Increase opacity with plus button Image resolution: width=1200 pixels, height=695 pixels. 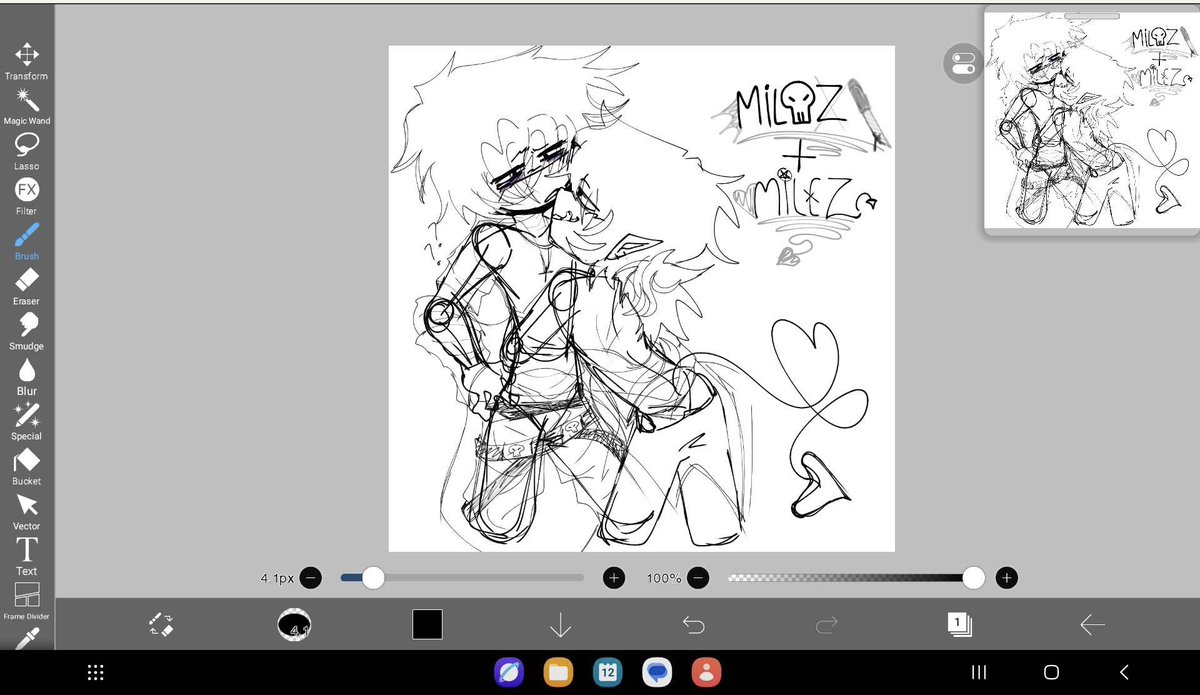(x=1007, y=577)
